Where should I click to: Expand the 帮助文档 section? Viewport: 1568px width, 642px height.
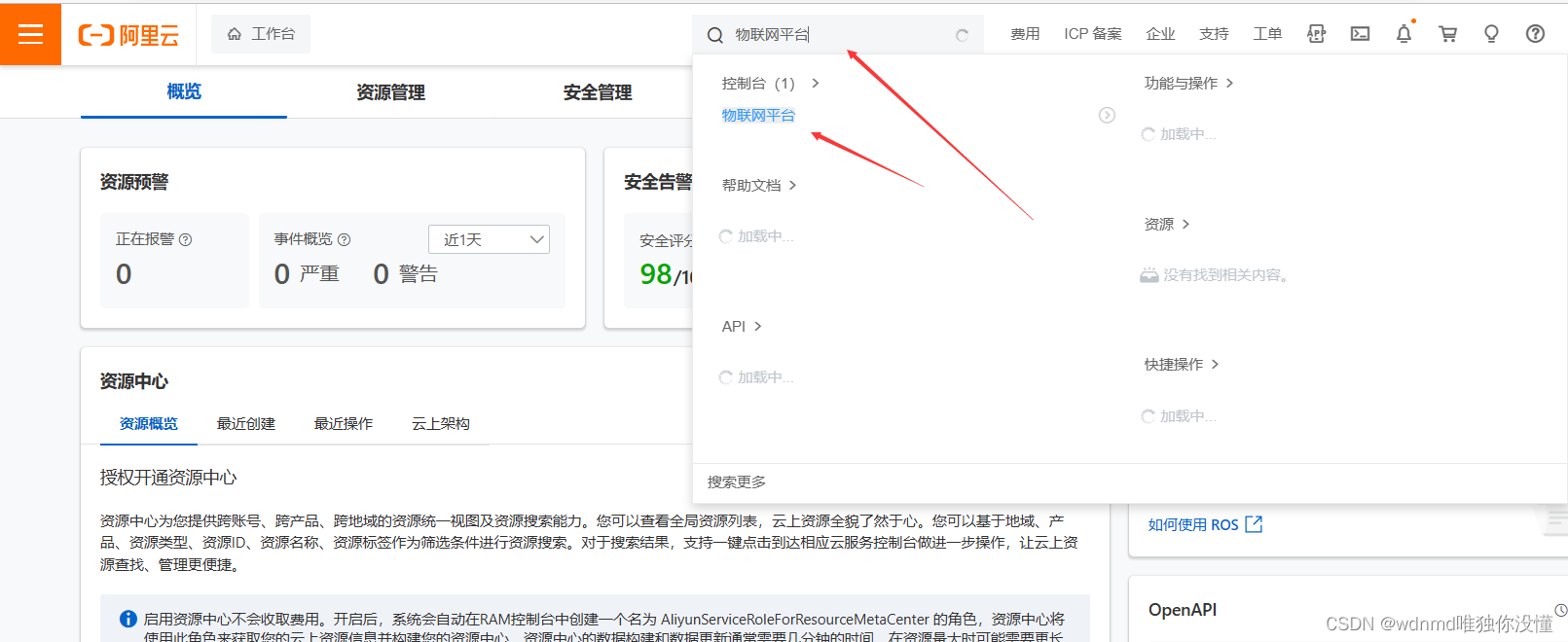tap(759, 186)
